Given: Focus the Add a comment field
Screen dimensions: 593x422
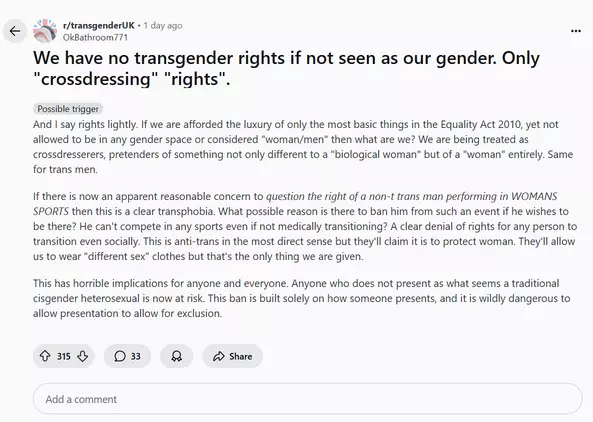Looking at the screenshot, I should tap(307, 399).
